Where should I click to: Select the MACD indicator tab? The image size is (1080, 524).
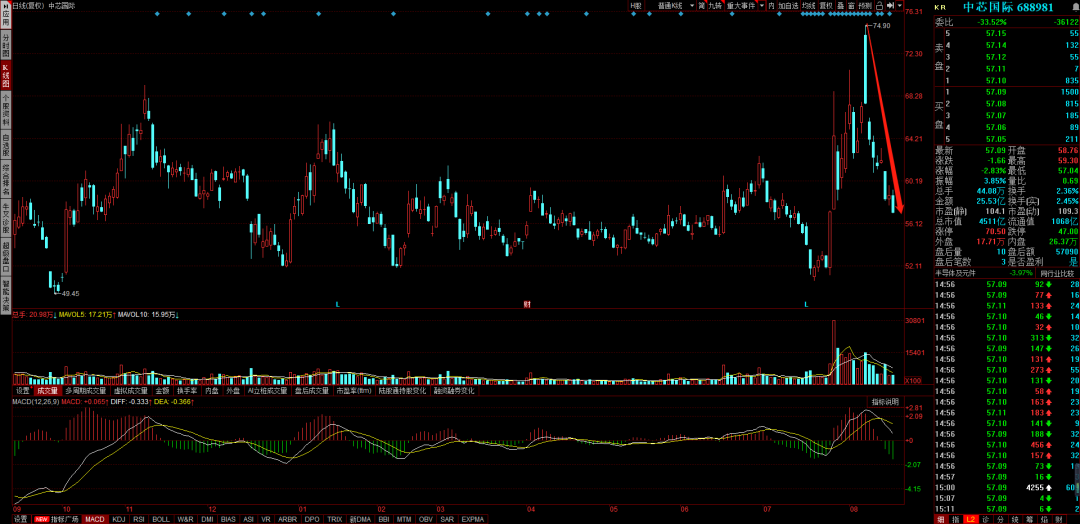pyautogui.click(x=95, y=519)
